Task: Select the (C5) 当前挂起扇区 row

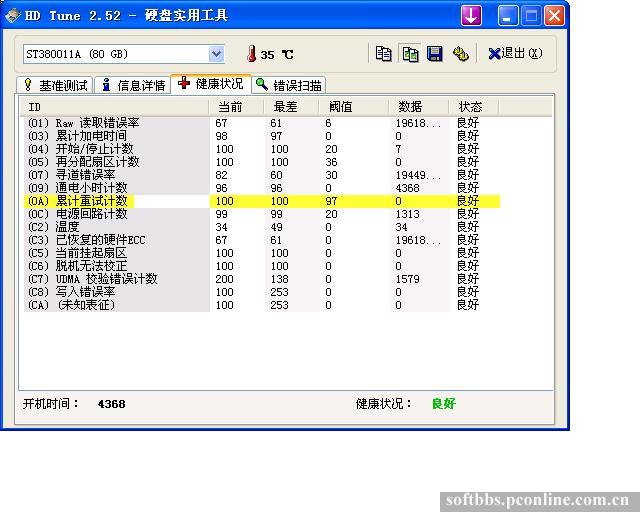Action: [262, 253]
